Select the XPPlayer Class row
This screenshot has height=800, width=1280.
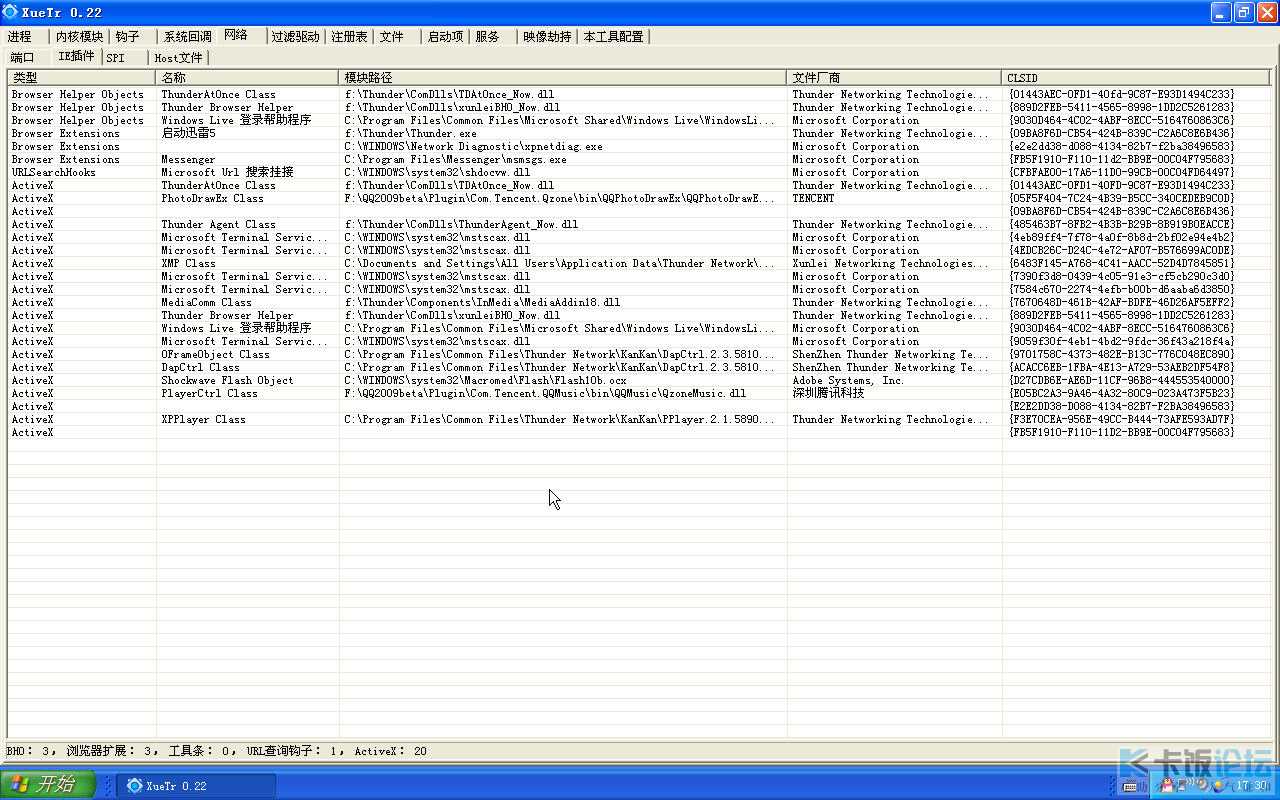(639, 419)
